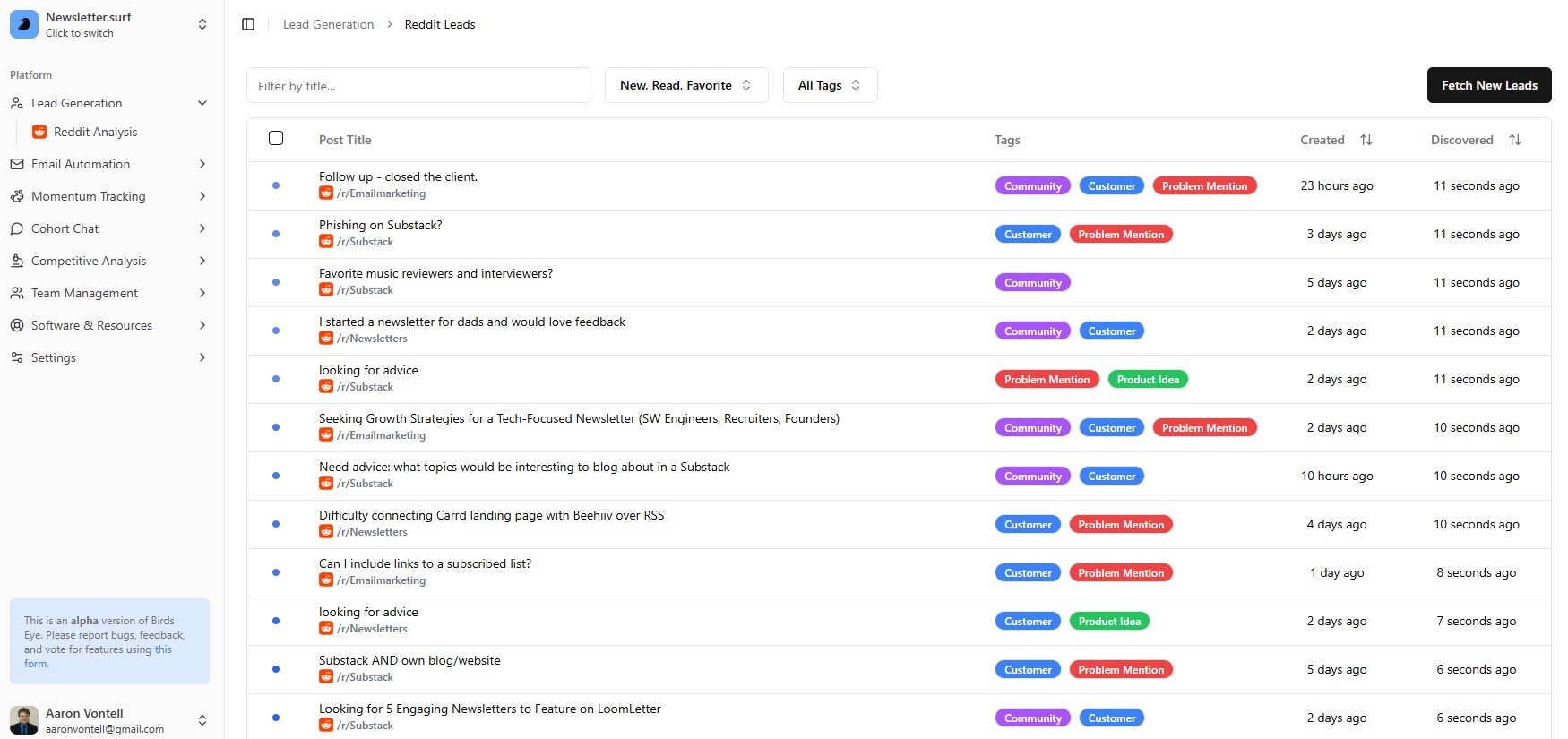This screenshot has width=1568, height=739.
Task: Click the Fetch New Leads button
Action: pos(1488,85)
